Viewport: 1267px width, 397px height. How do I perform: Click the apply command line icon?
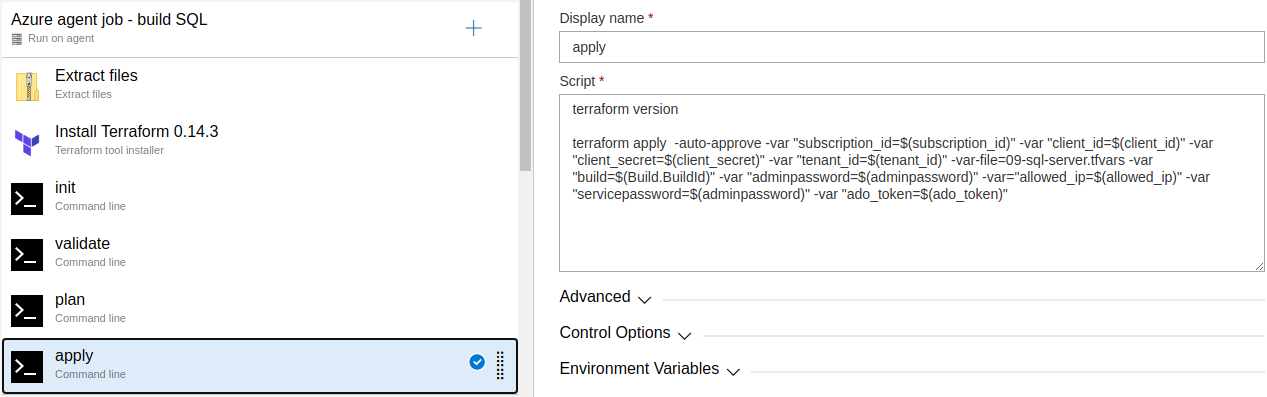coord(27,366)
